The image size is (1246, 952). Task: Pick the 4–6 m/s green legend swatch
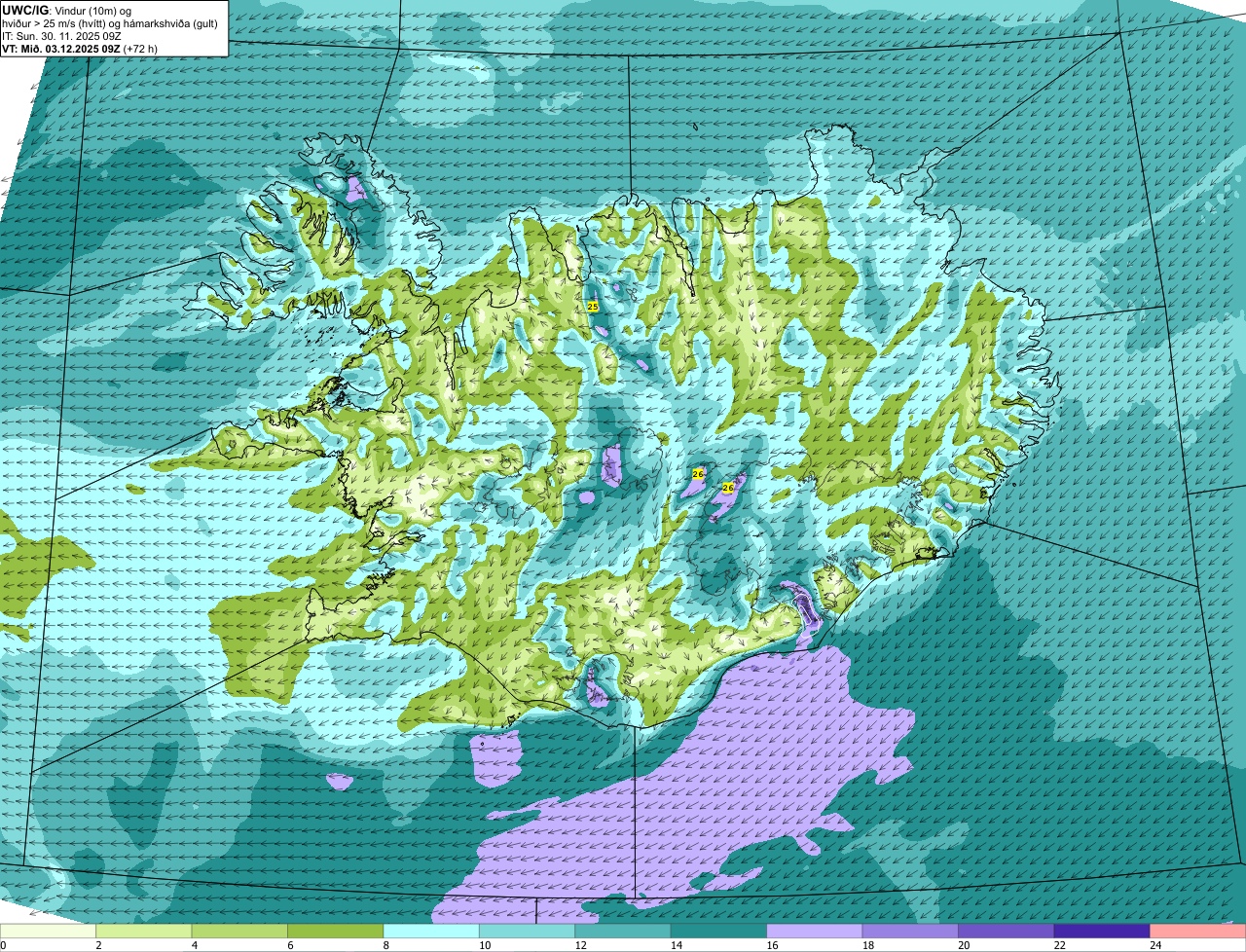(x=240, y=931)
